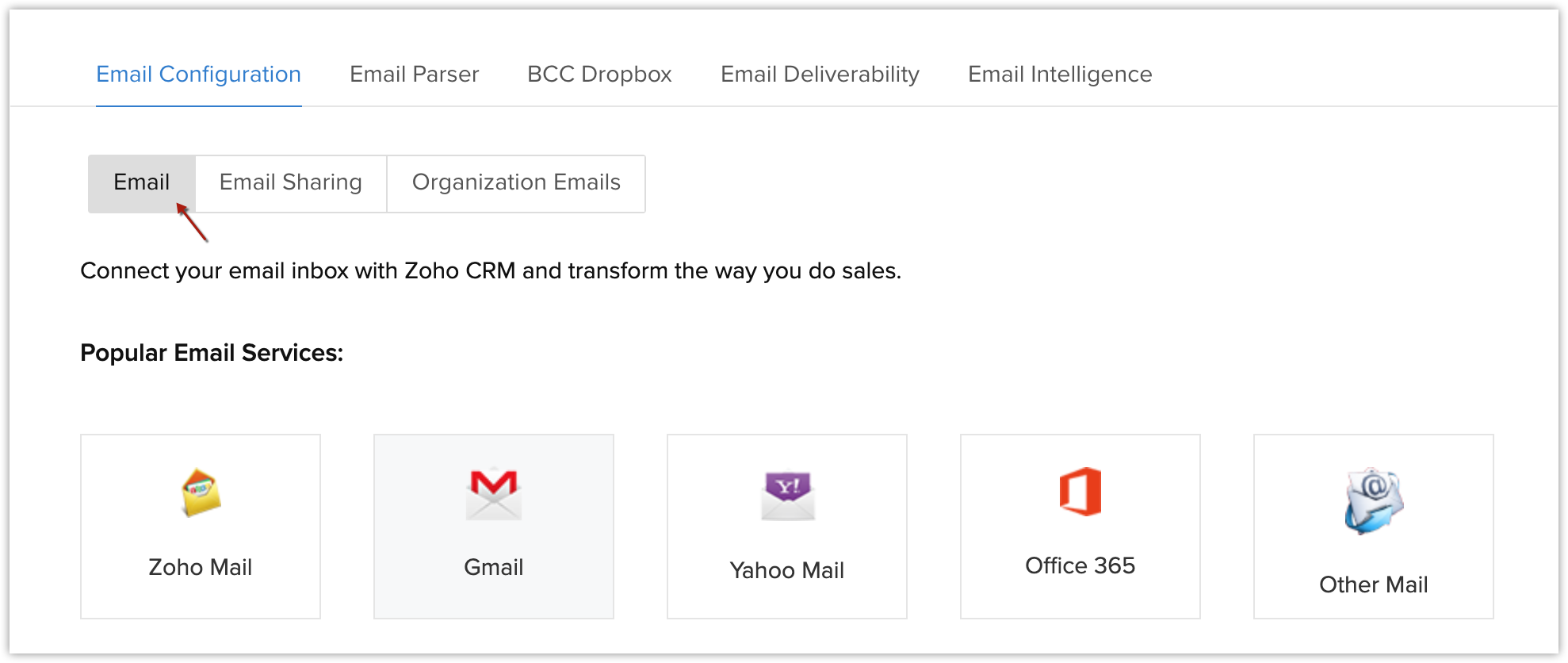Image resolution: width=1568 pixels, height=663 pixels.
Task: Click the Office 365 red logo icon
Action: point(1080,492)
